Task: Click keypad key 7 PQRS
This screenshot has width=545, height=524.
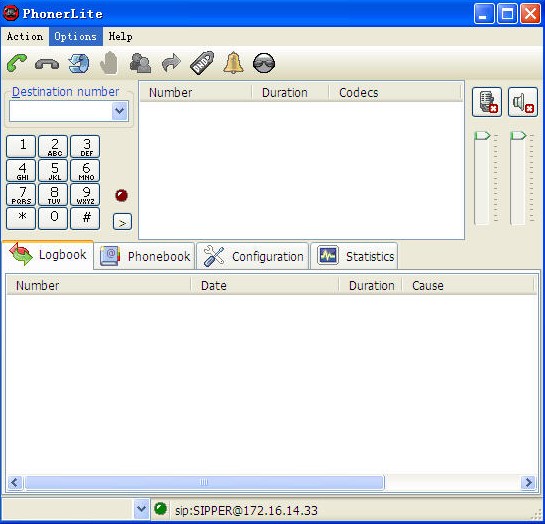Action: click(21, 195)
